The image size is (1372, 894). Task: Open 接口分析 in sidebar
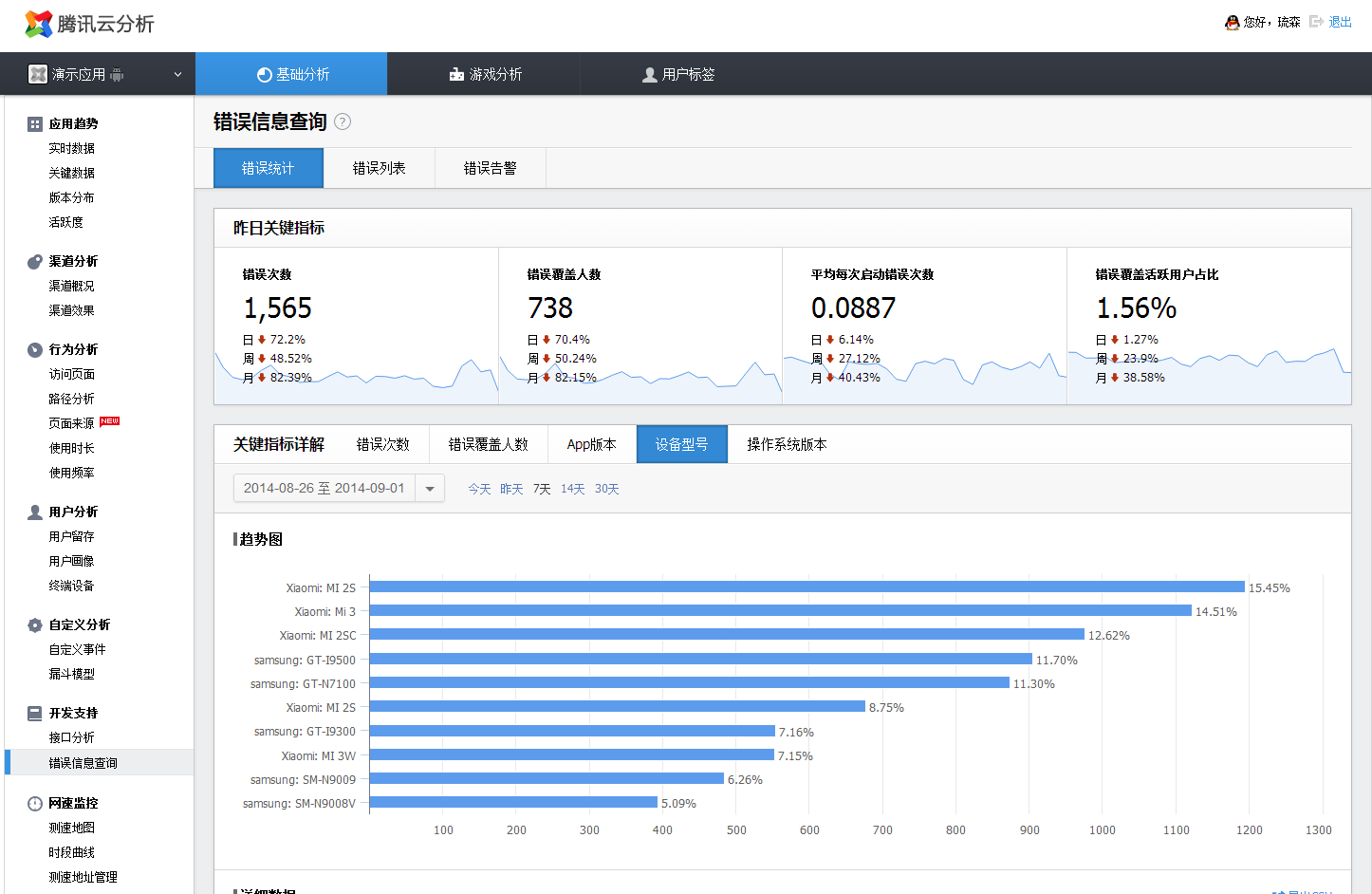[x=72, y=738]
